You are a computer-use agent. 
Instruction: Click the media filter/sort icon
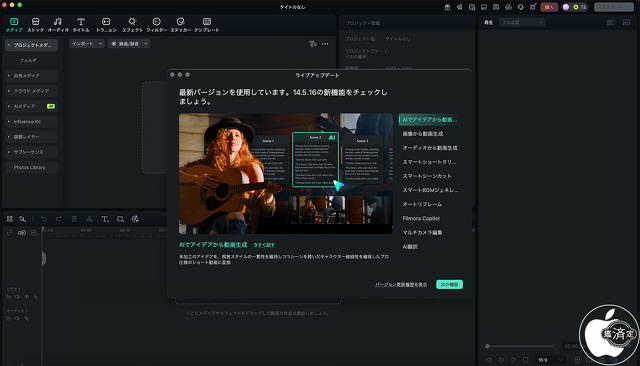click(x=313, y=44)
